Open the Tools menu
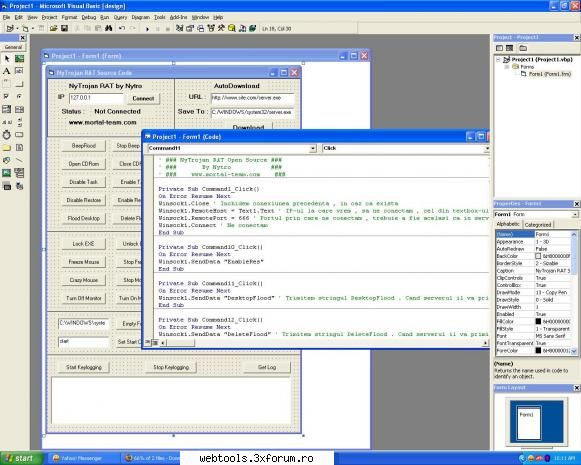 pyautogui.click(x=160, y=17)
